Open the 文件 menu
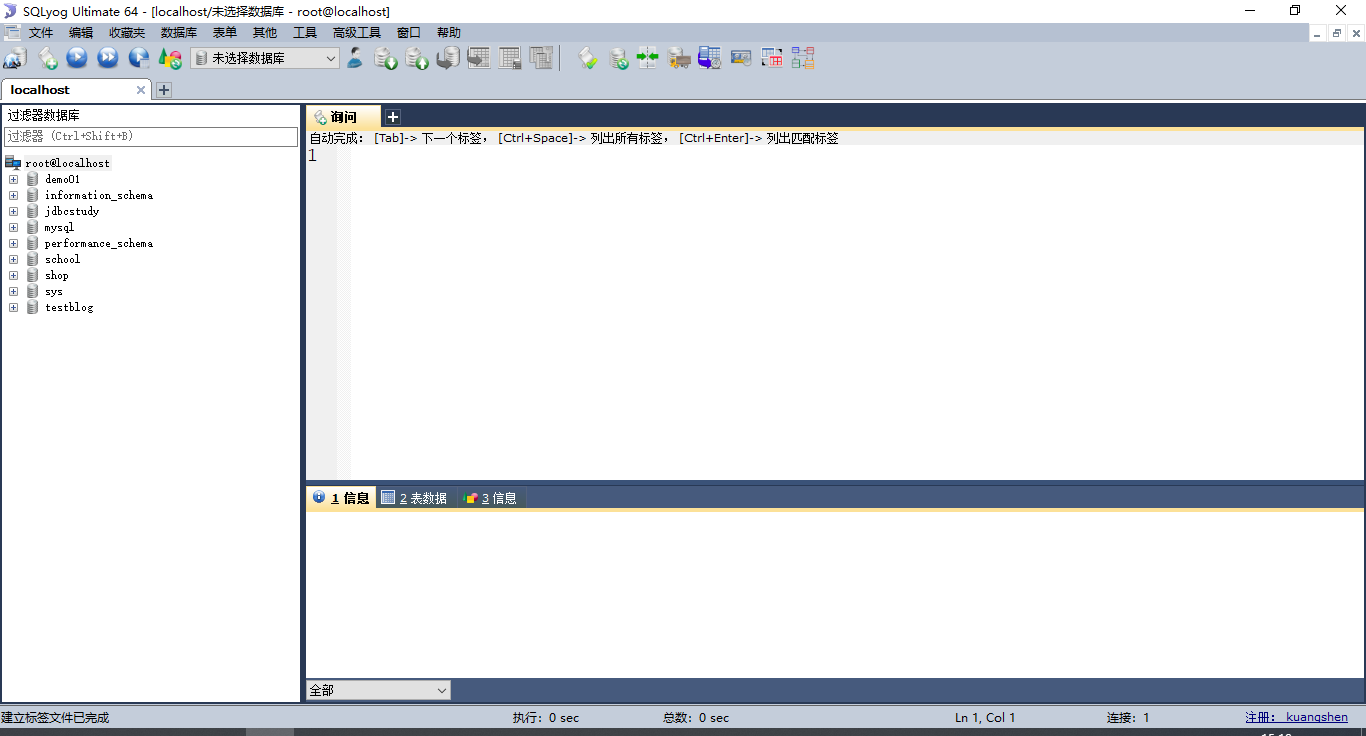The image size is (1366, 736). (41, 33)
